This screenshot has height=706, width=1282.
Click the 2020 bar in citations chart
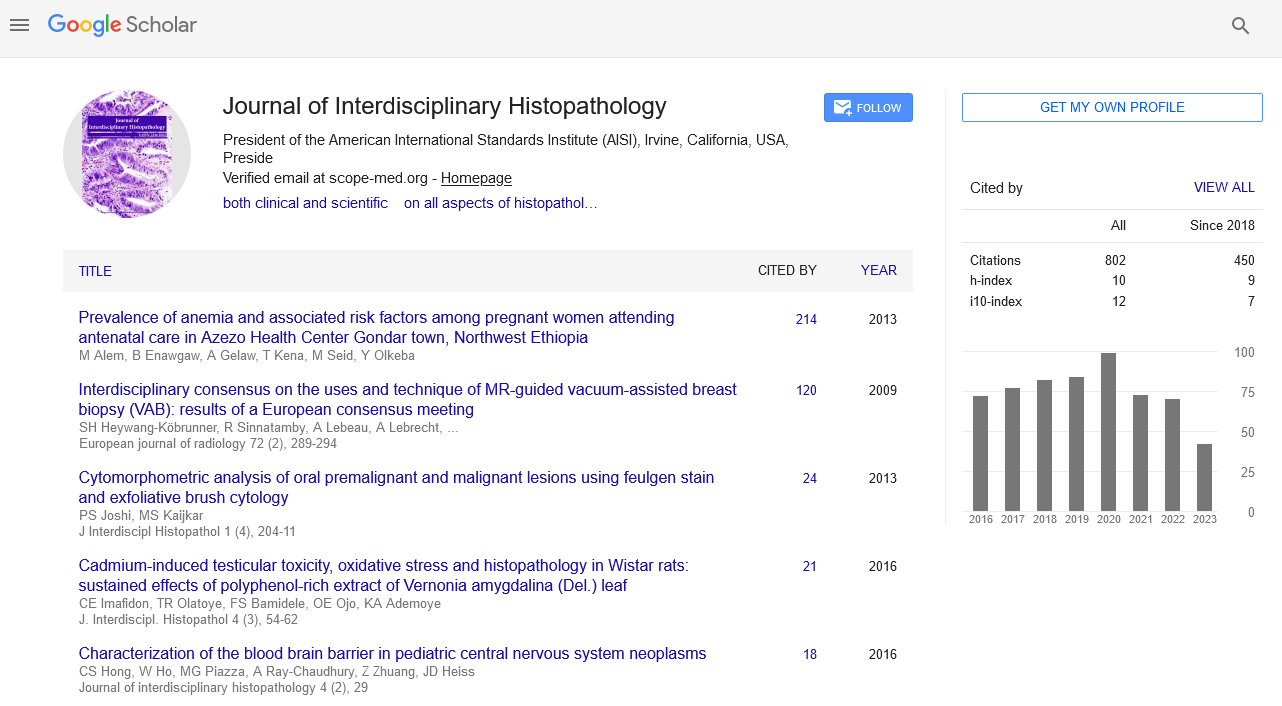[x=1108, y=432]
